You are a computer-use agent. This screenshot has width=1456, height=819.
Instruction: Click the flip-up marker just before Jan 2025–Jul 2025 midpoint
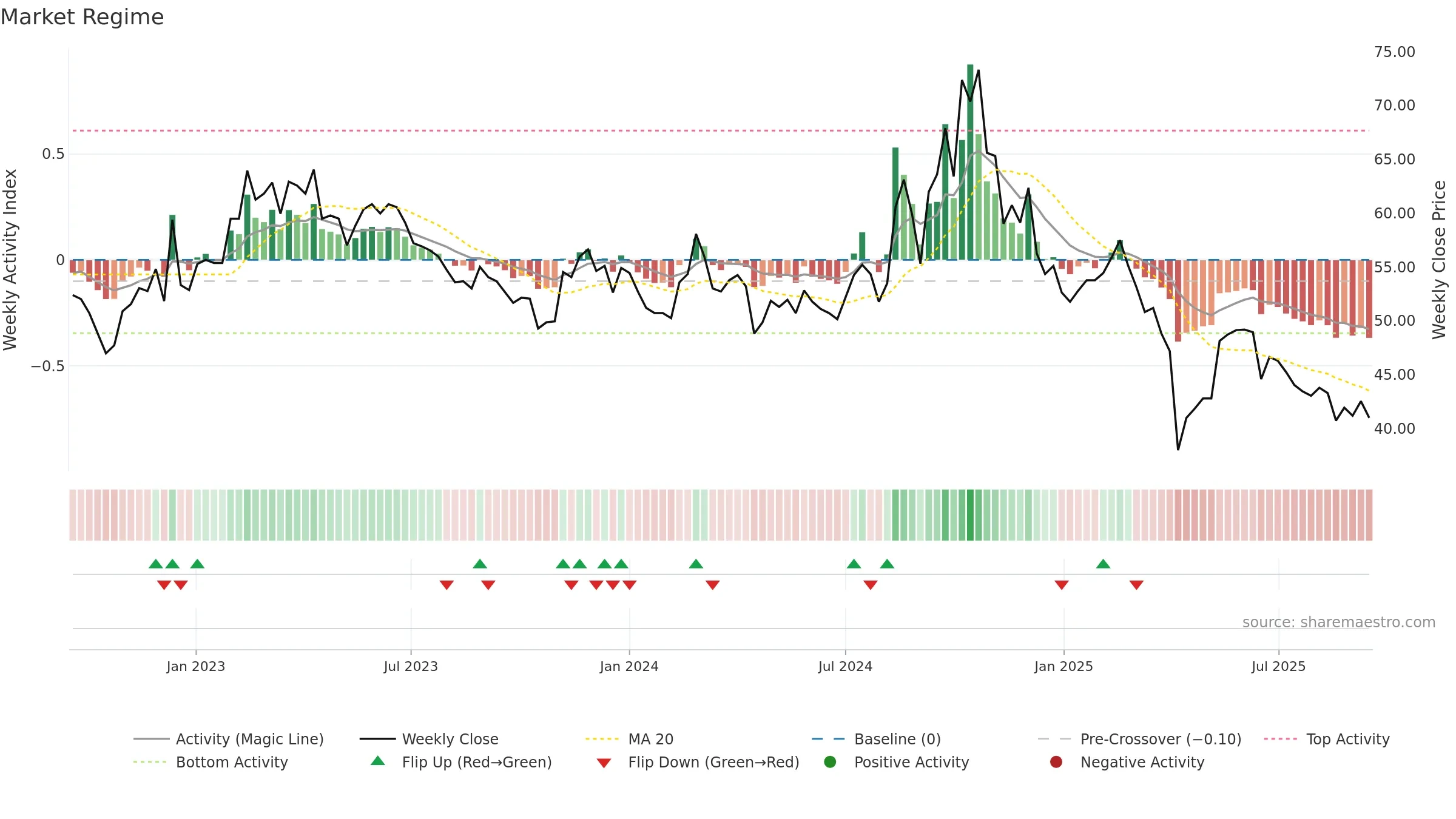pyautogui.click(x=1104, y=564)
